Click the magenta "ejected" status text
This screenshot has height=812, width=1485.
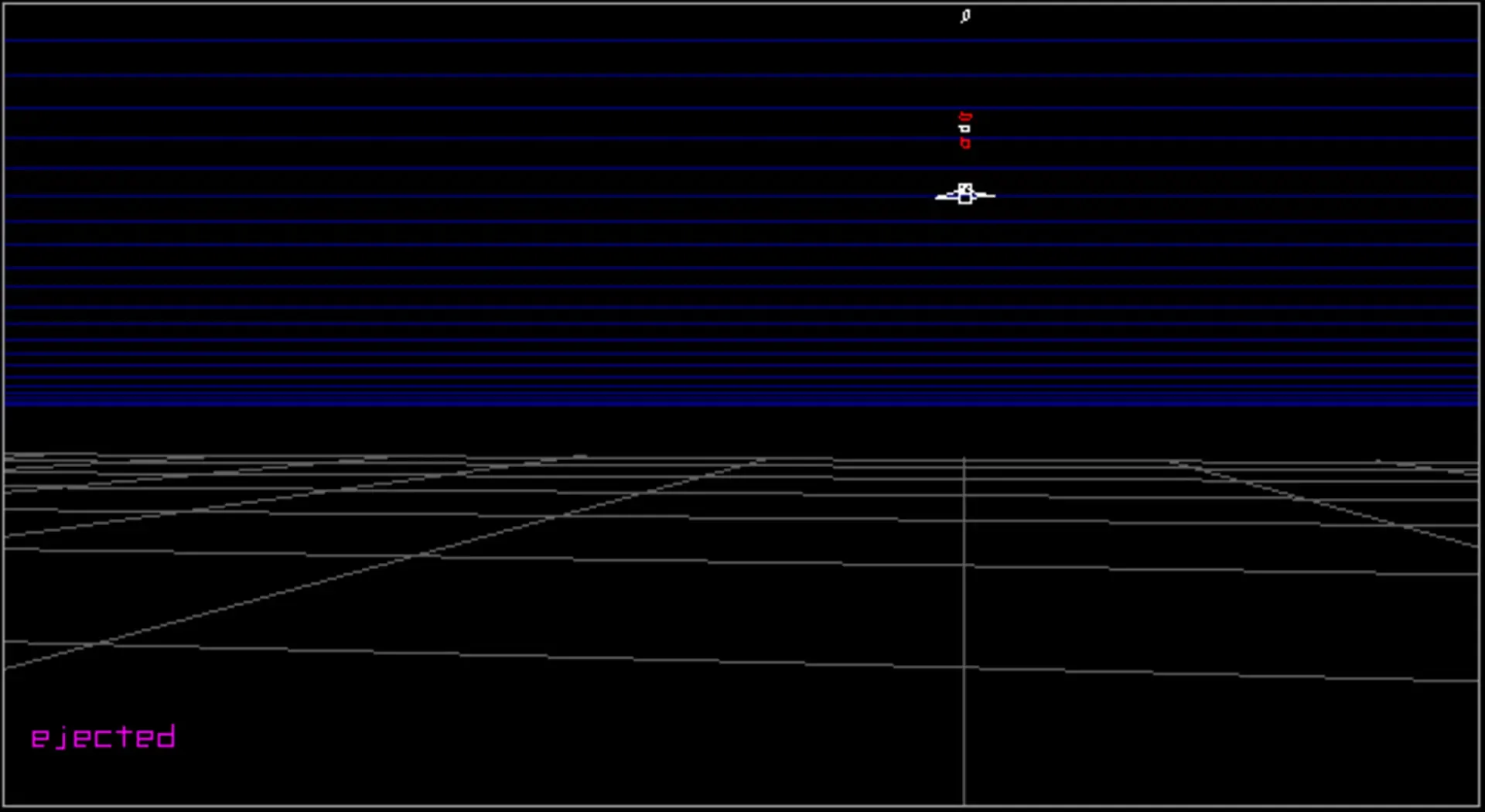point(103,737)
